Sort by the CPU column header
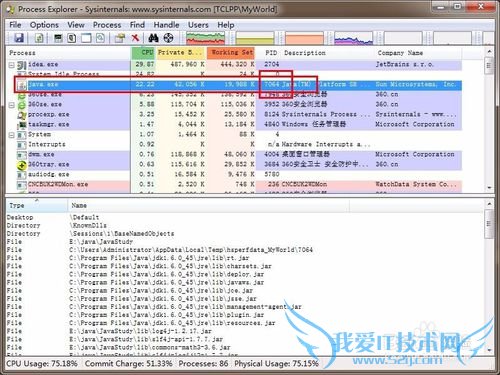Screen dimensions: 500x375 [144, 53]
